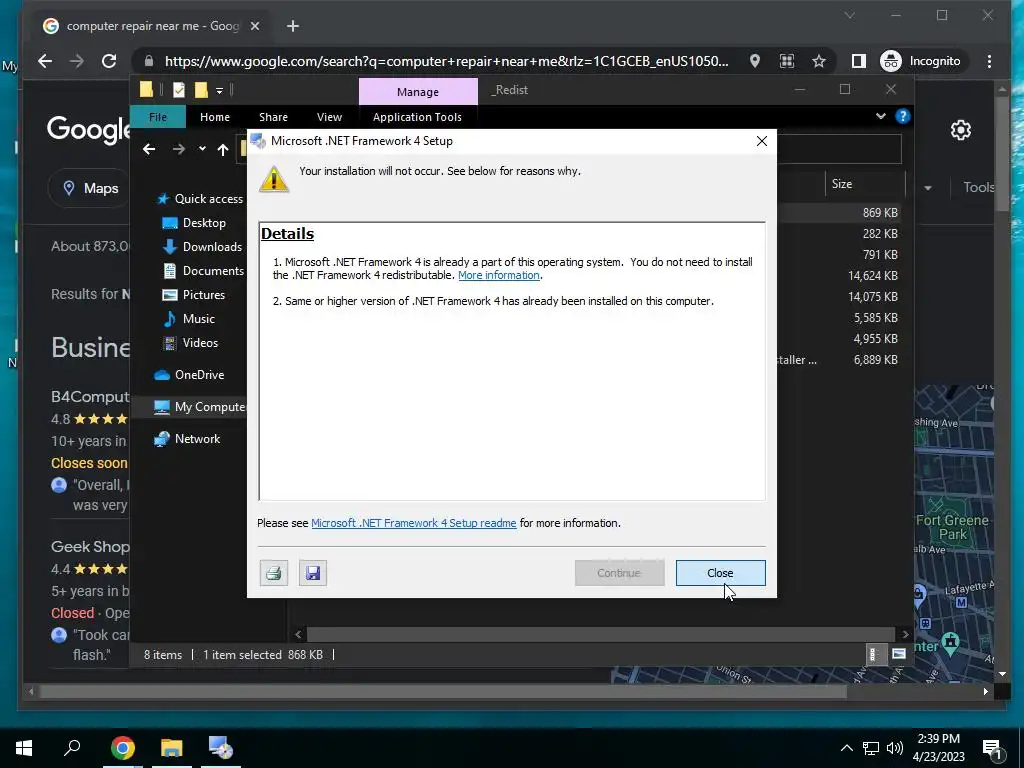Click the Chrome page horizontal scrollbar
The width and height of the screenshot is (1024, 768).
(444, 691)
